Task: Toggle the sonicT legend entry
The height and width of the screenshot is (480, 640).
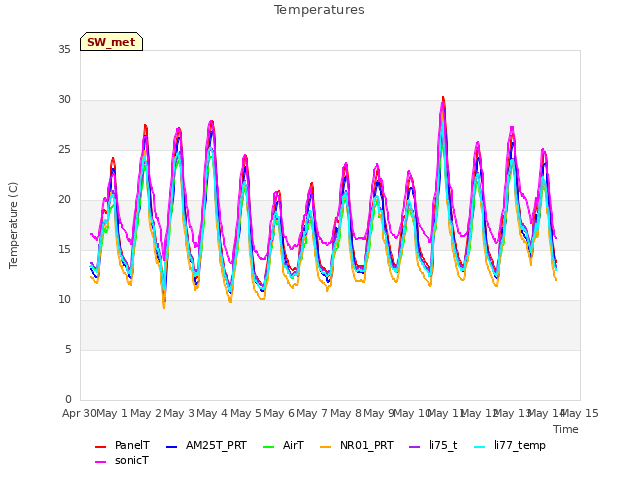Action: click(x=122, y=460)
